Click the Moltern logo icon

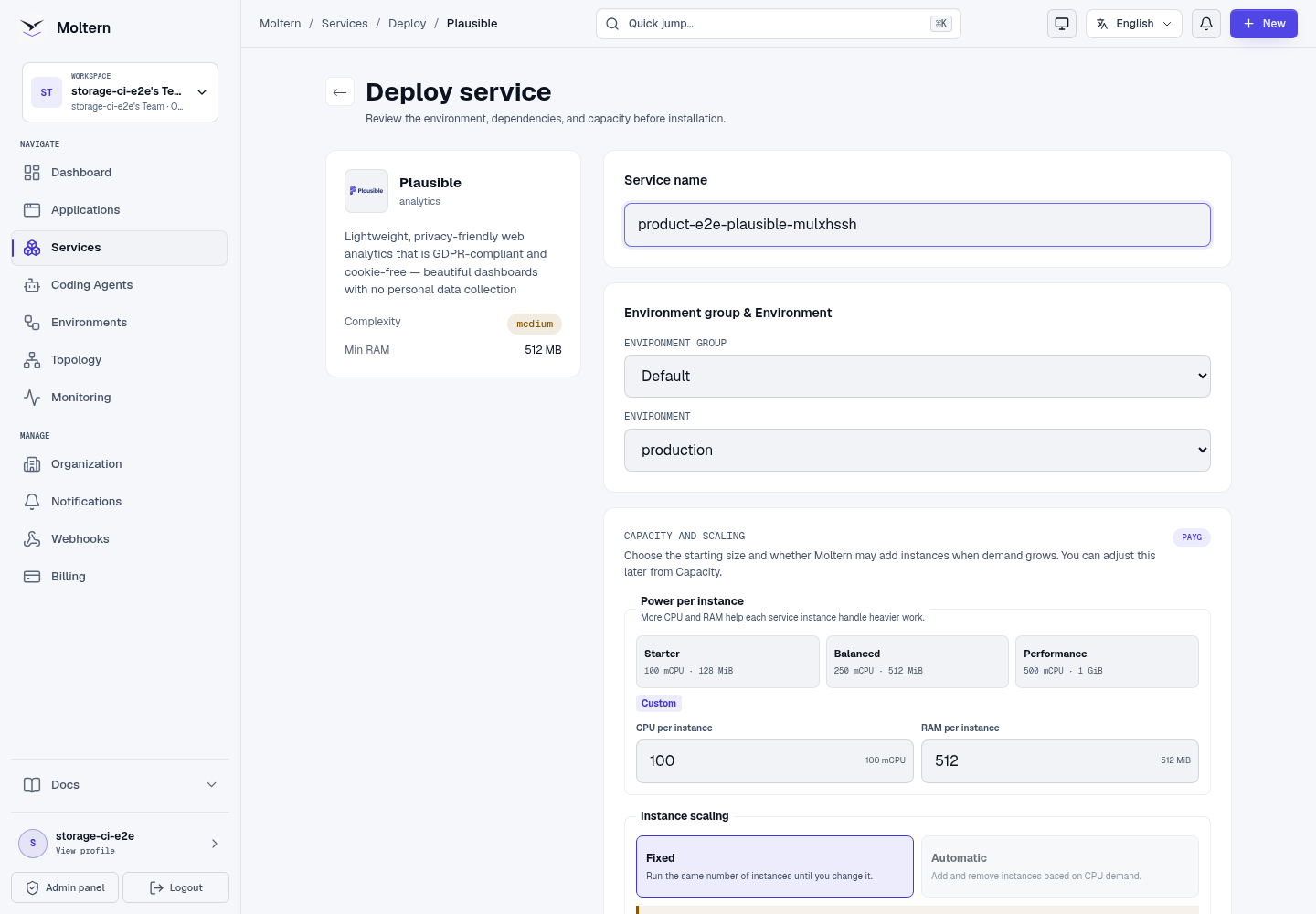pyautogui.click(x=32, y=27)
